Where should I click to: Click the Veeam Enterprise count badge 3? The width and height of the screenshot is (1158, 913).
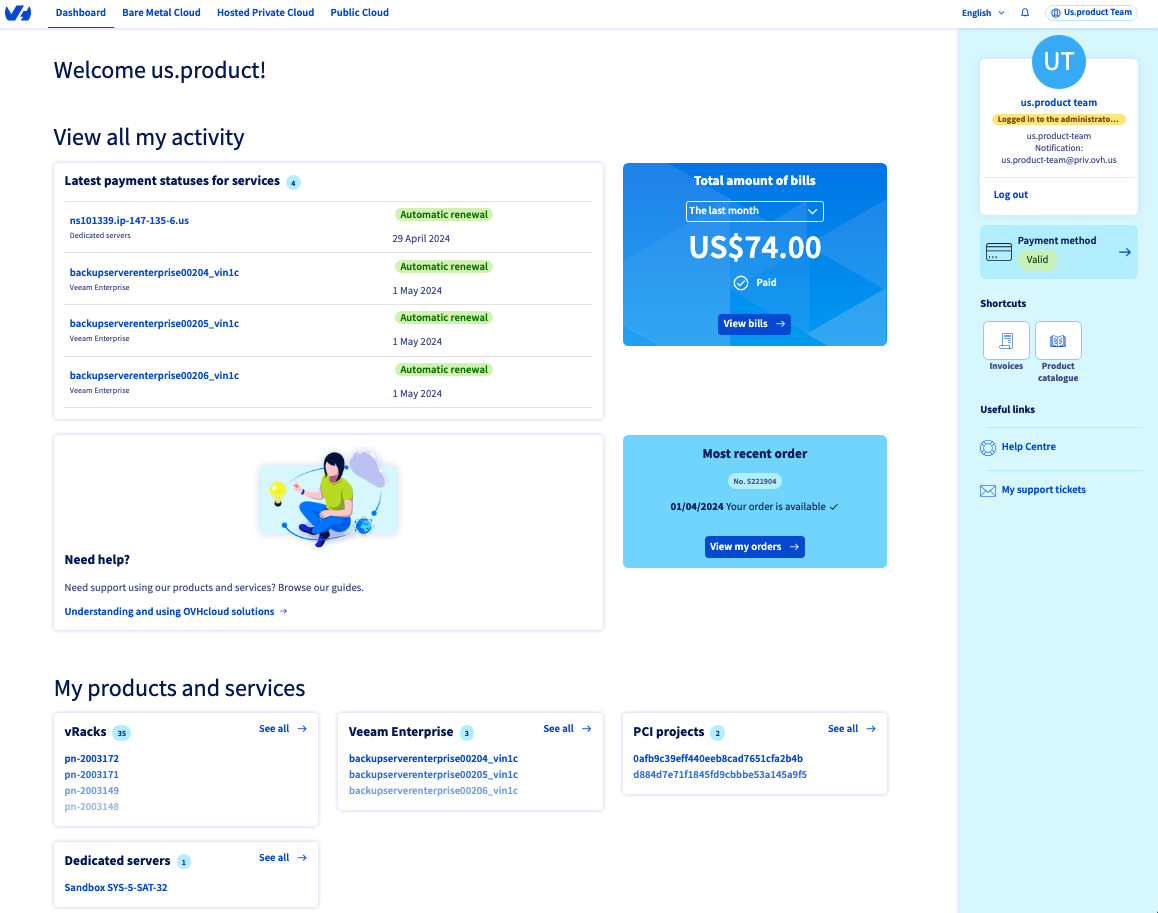466,733
